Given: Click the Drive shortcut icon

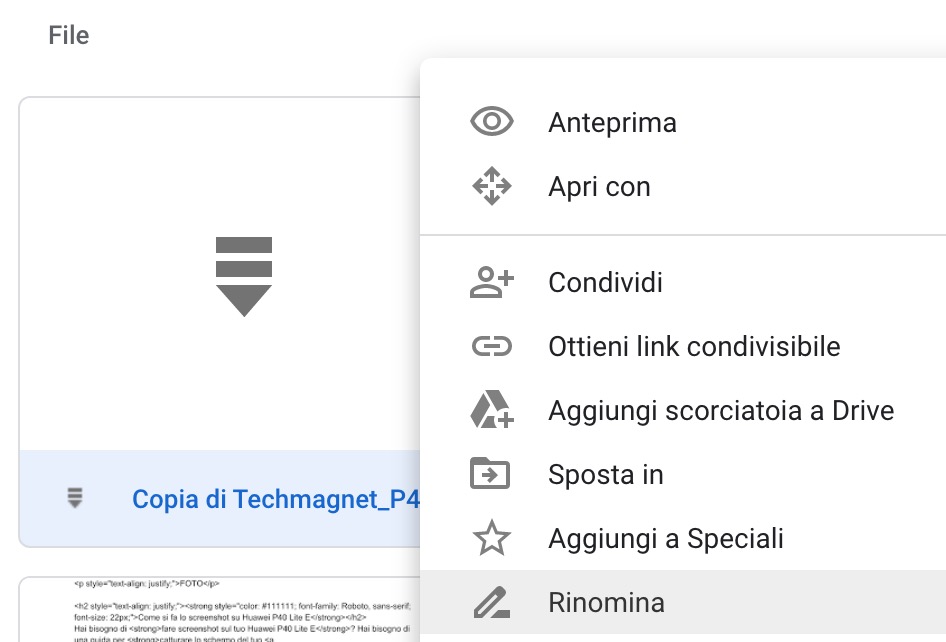Looking at the screenshot, I should pyautogui.click(x=491, y=411).
